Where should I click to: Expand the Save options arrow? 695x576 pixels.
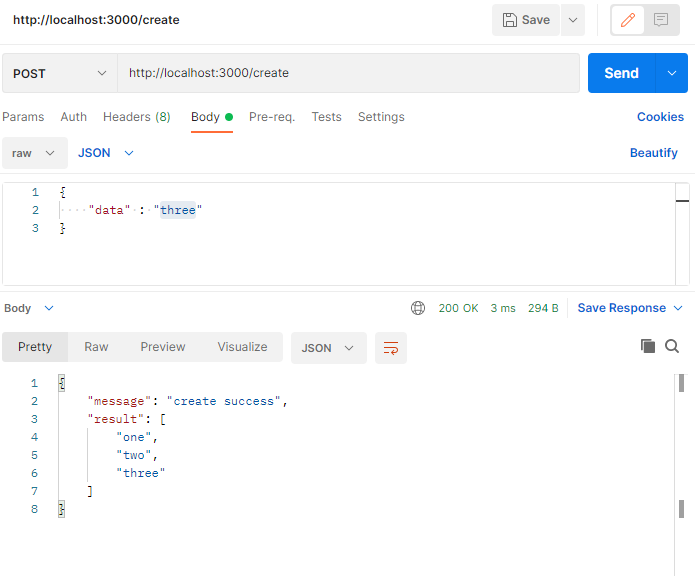pyautogui.click(x=573, y=20)
